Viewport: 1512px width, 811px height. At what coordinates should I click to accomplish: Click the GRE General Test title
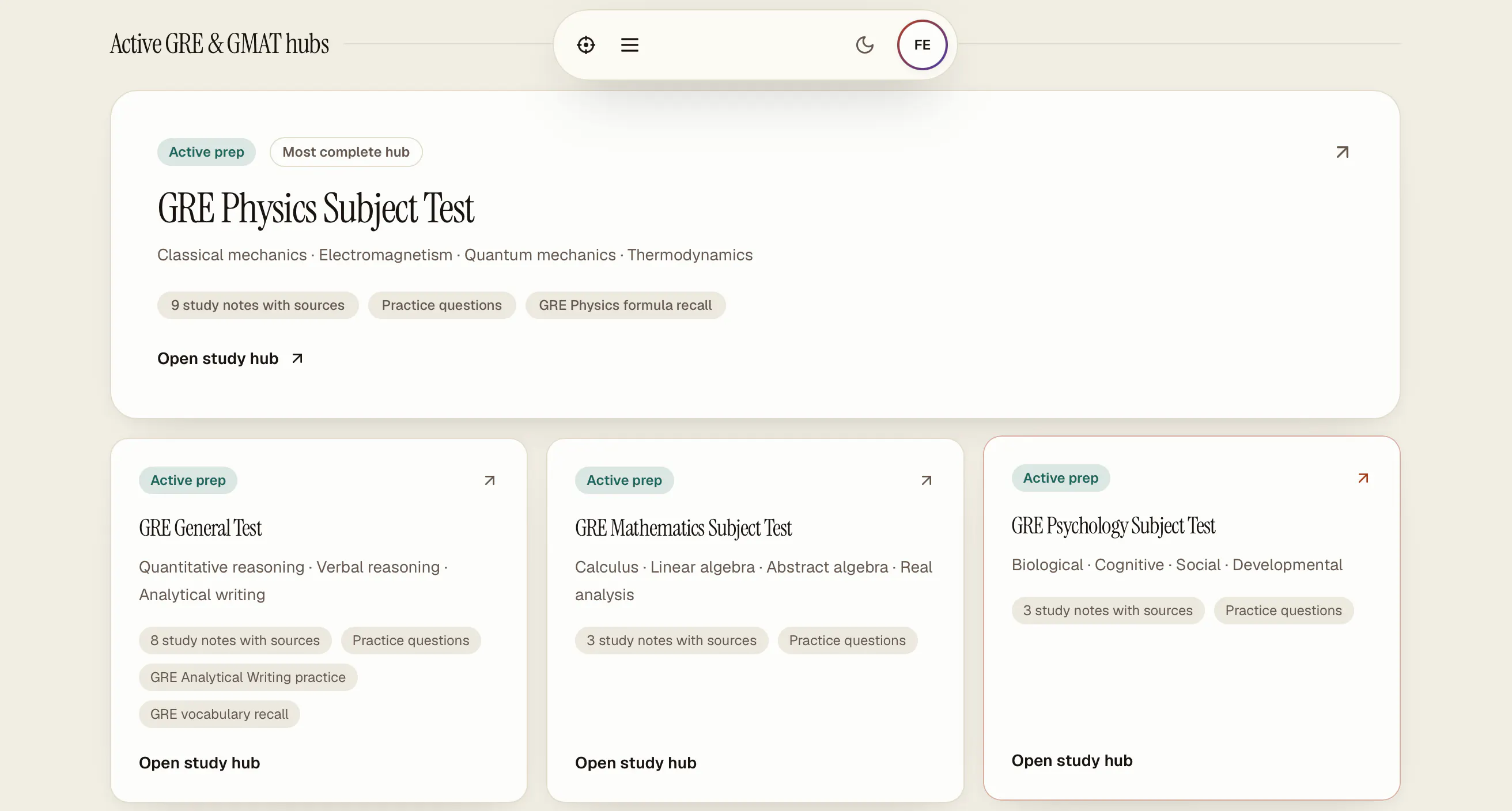(200, 528)
